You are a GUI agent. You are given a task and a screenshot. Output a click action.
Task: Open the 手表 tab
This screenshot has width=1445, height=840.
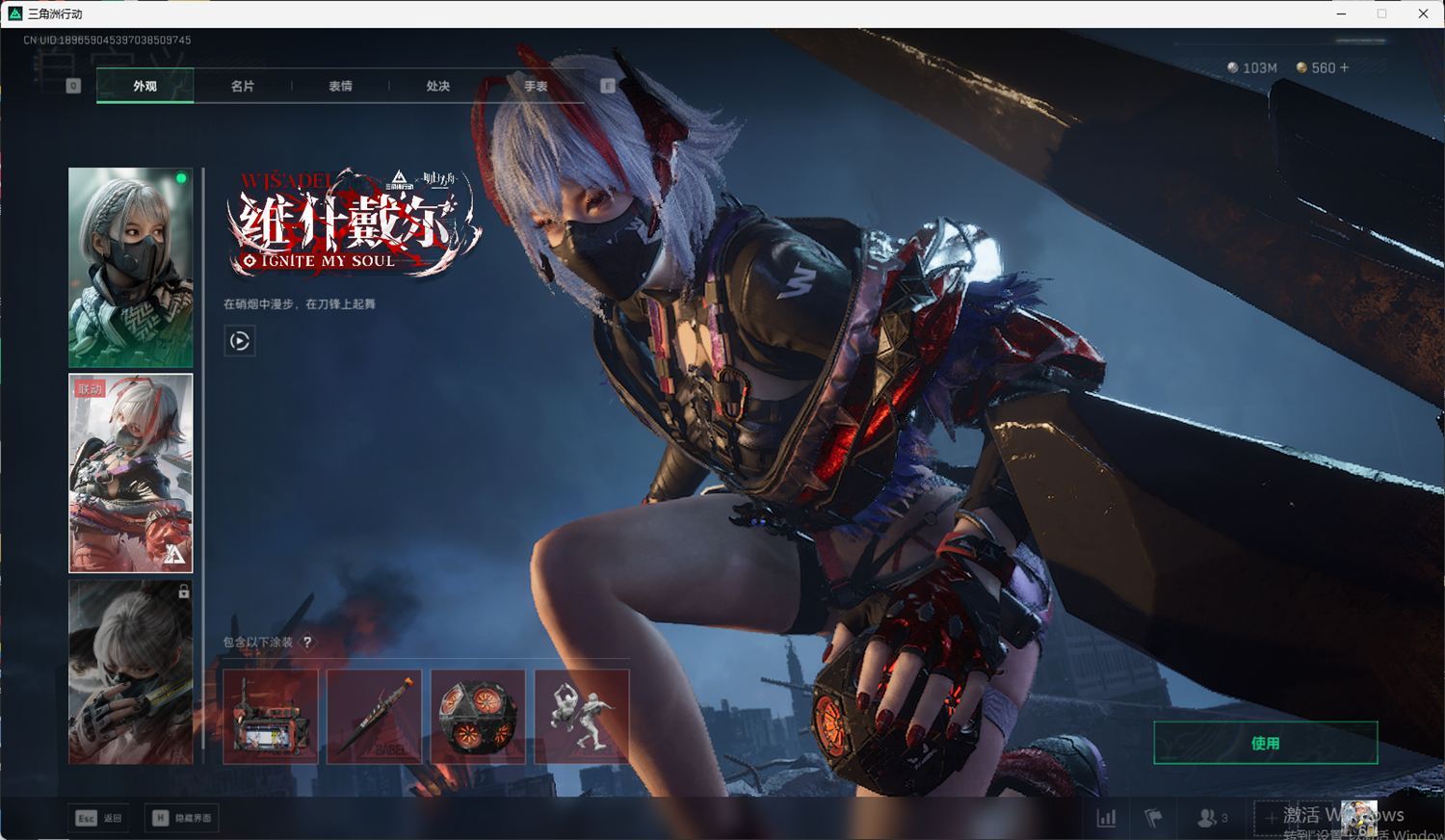click(x=536, y=86)
